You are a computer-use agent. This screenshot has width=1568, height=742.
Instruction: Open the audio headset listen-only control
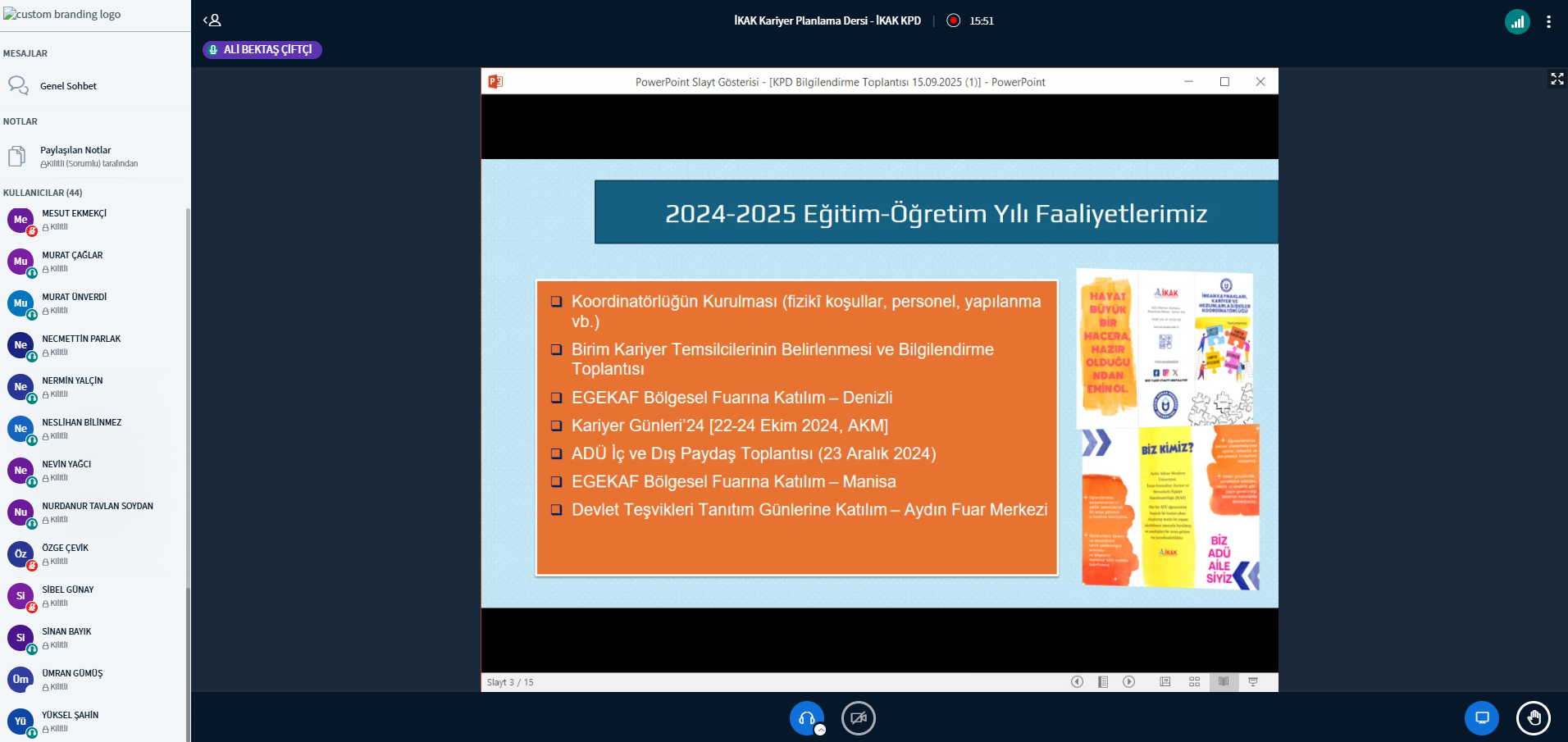click(x=807, y=718)
